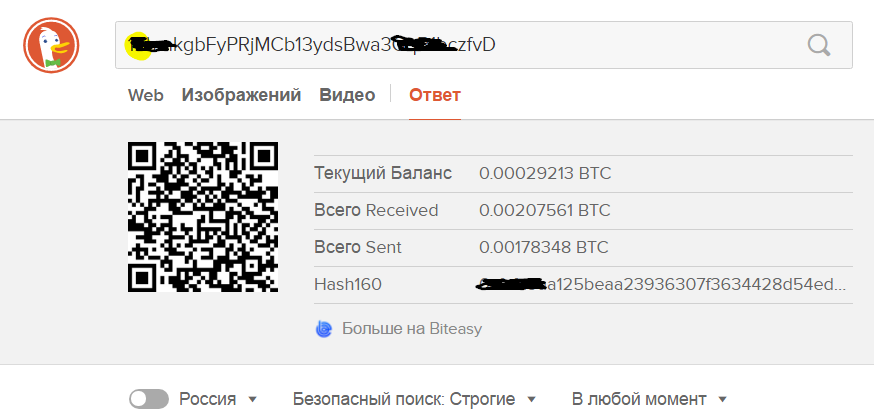Open the В любой момент time filter
This screenshot has height=420, width=874.
[x=649, y=399]
